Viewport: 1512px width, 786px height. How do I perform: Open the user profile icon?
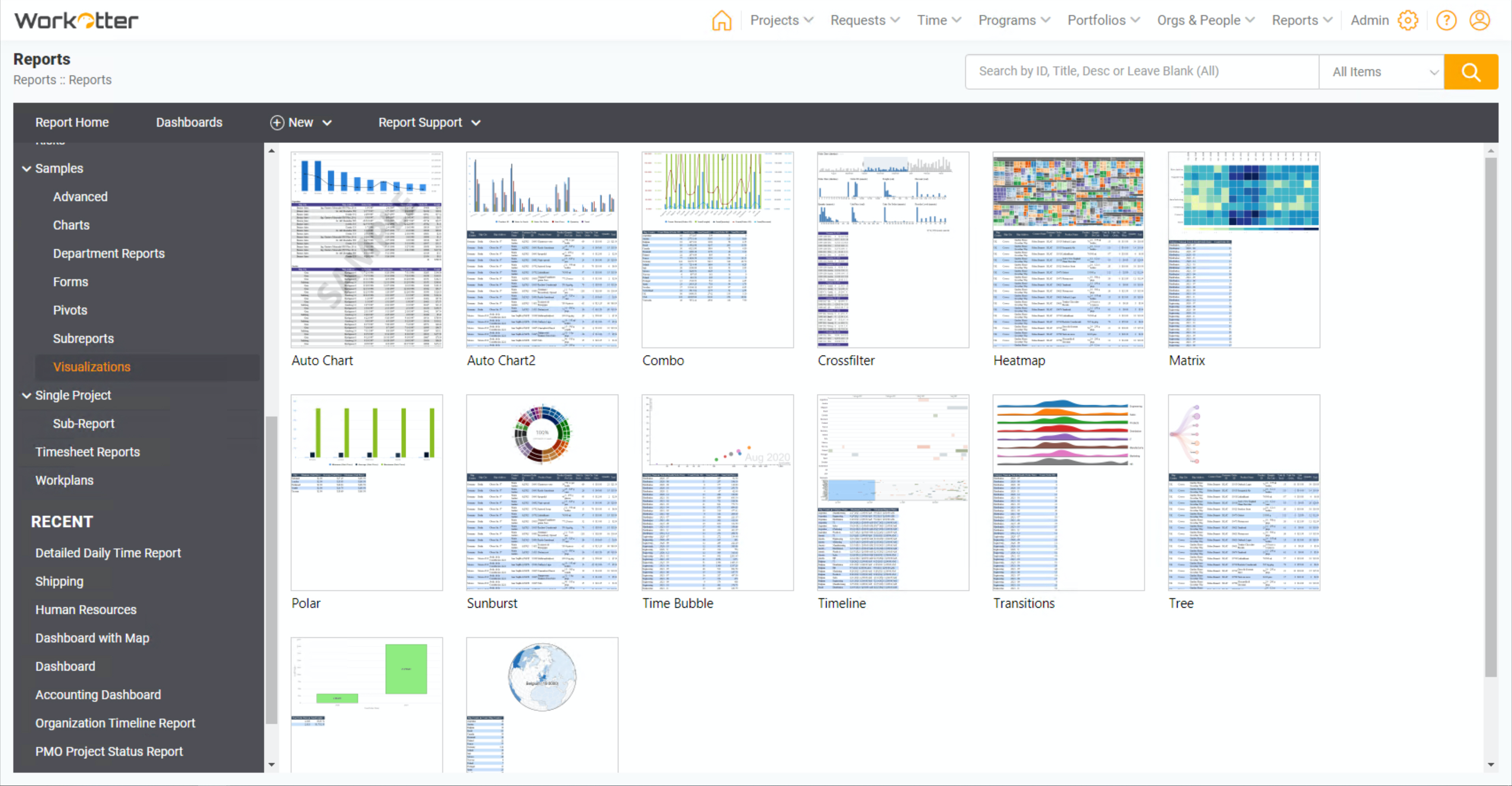pos(1479,20)
